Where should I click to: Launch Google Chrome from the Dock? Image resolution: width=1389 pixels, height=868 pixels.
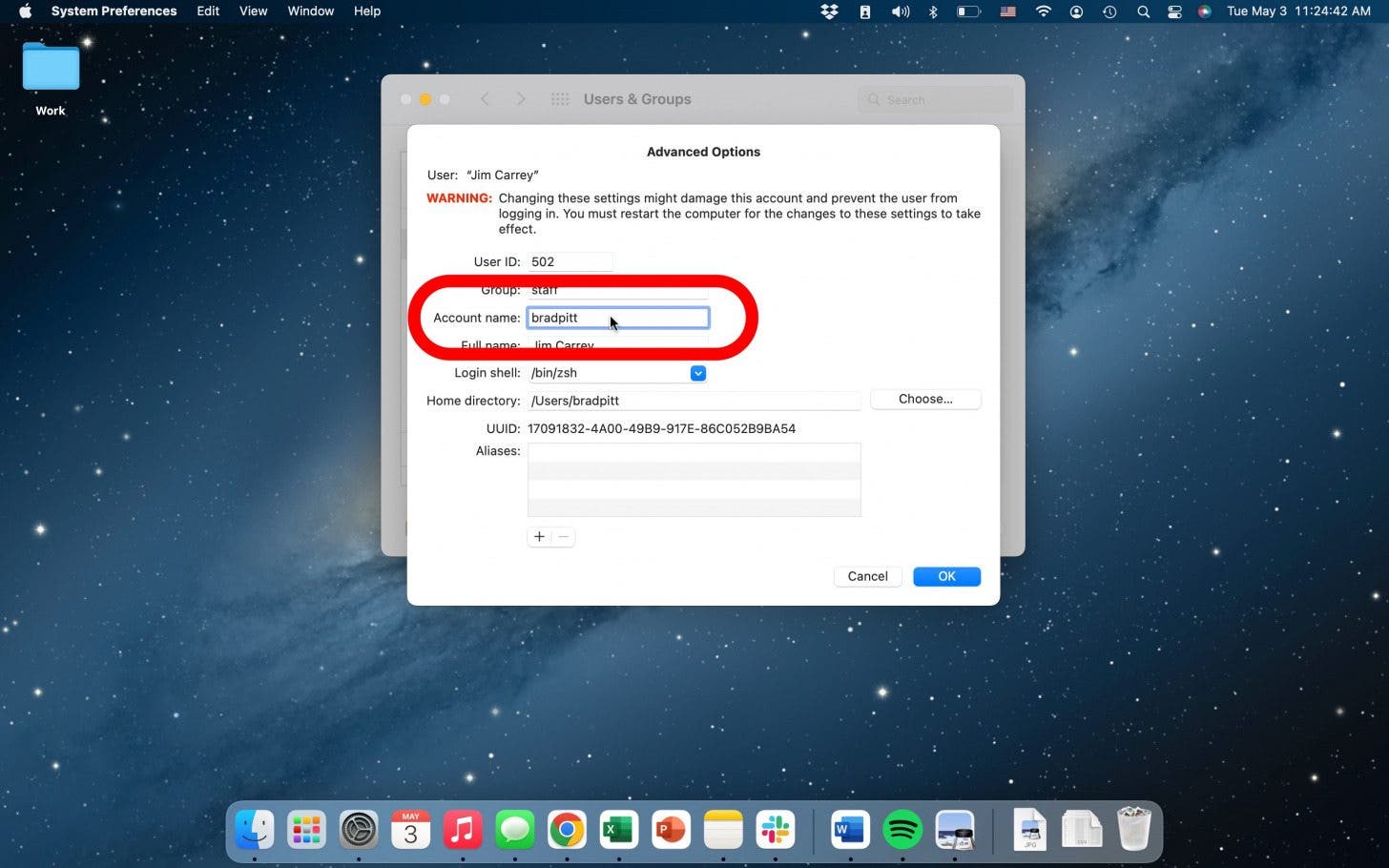[567, 830]
